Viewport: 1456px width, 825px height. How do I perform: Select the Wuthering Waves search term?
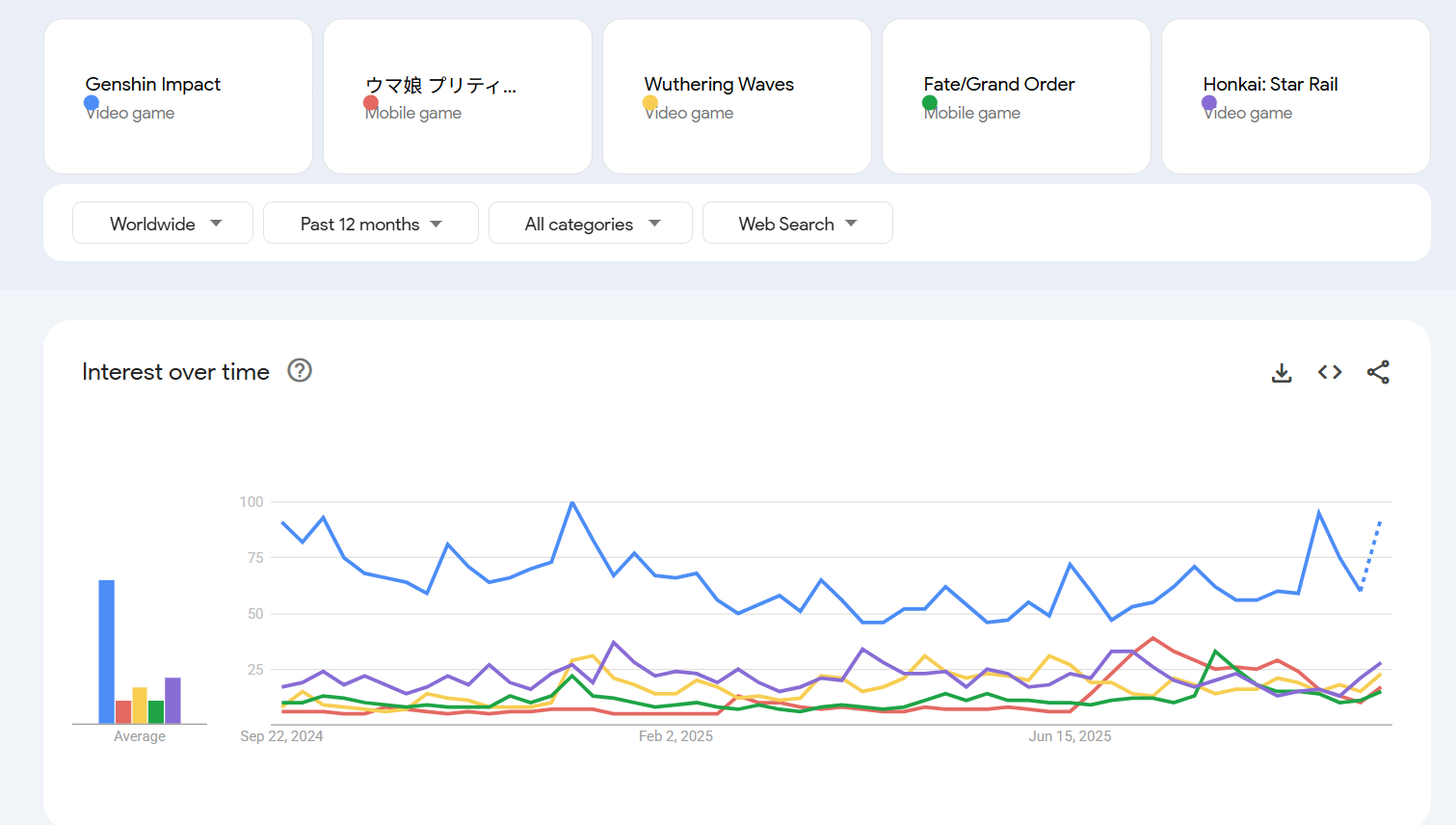pos(719,85)
